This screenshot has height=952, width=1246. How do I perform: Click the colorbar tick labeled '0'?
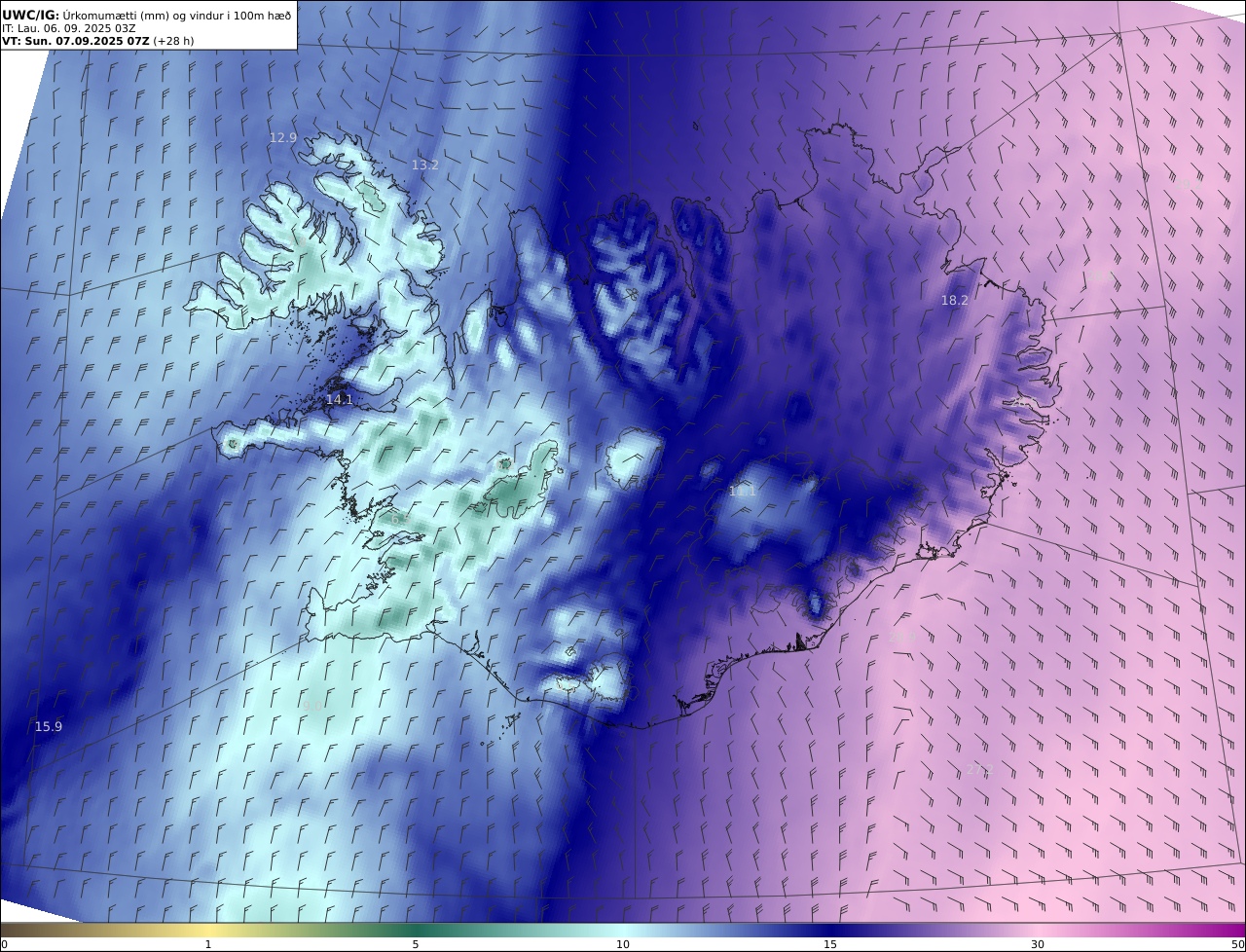click(x=4, y=944)
